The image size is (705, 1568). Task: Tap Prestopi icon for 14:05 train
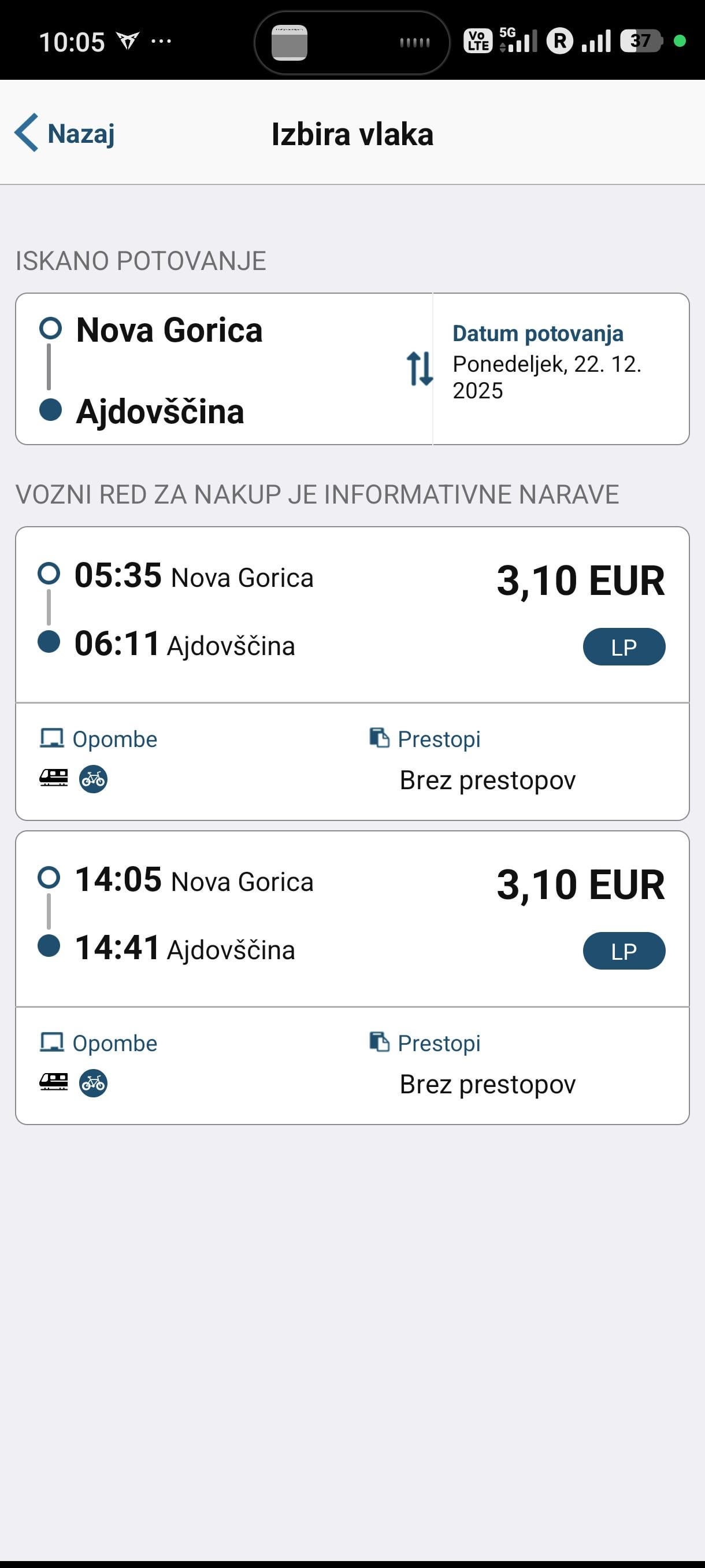379,1042
